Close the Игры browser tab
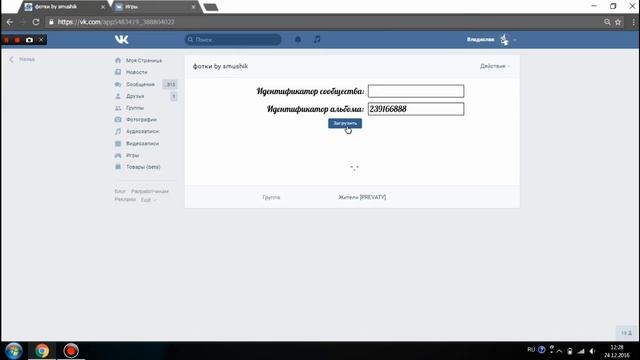Screen dimensions: 640x360 pyautogui.click(x=193, y=7)
